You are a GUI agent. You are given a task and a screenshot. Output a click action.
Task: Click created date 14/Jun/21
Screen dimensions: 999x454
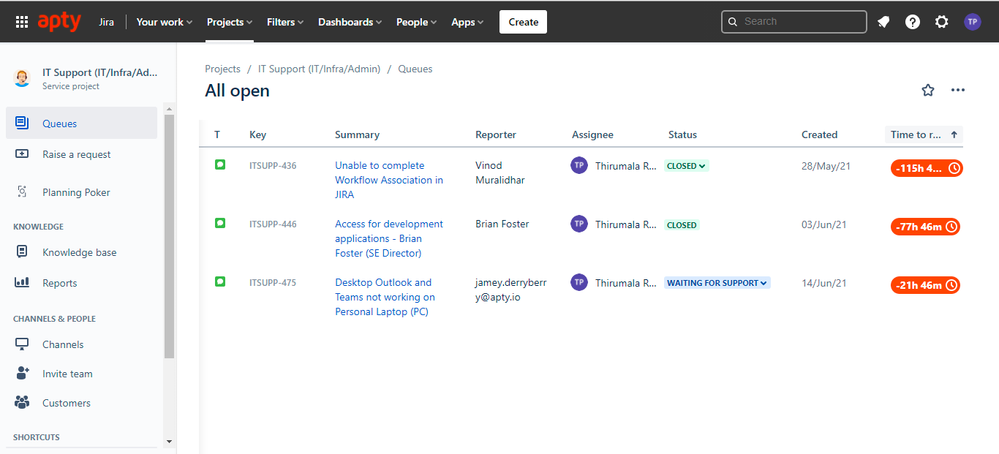point(824,283)
